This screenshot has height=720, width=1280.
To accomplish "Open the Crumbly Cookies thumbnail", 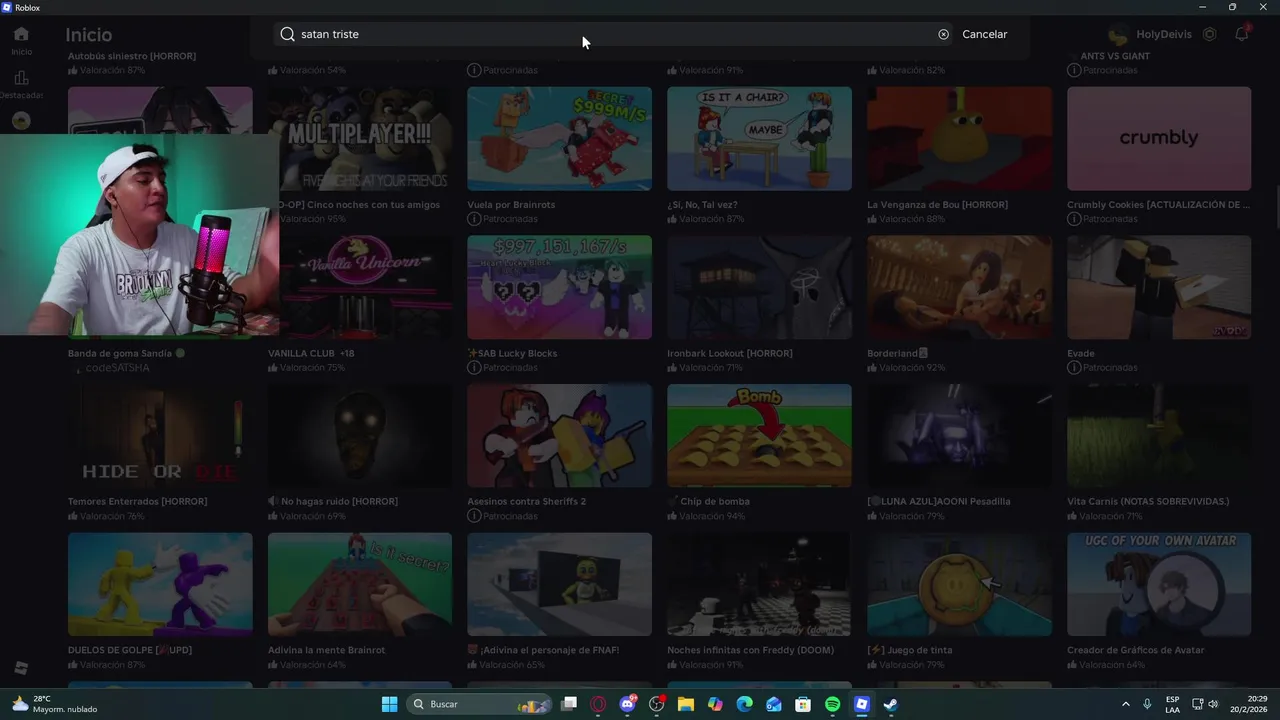I will (1159, 138).
